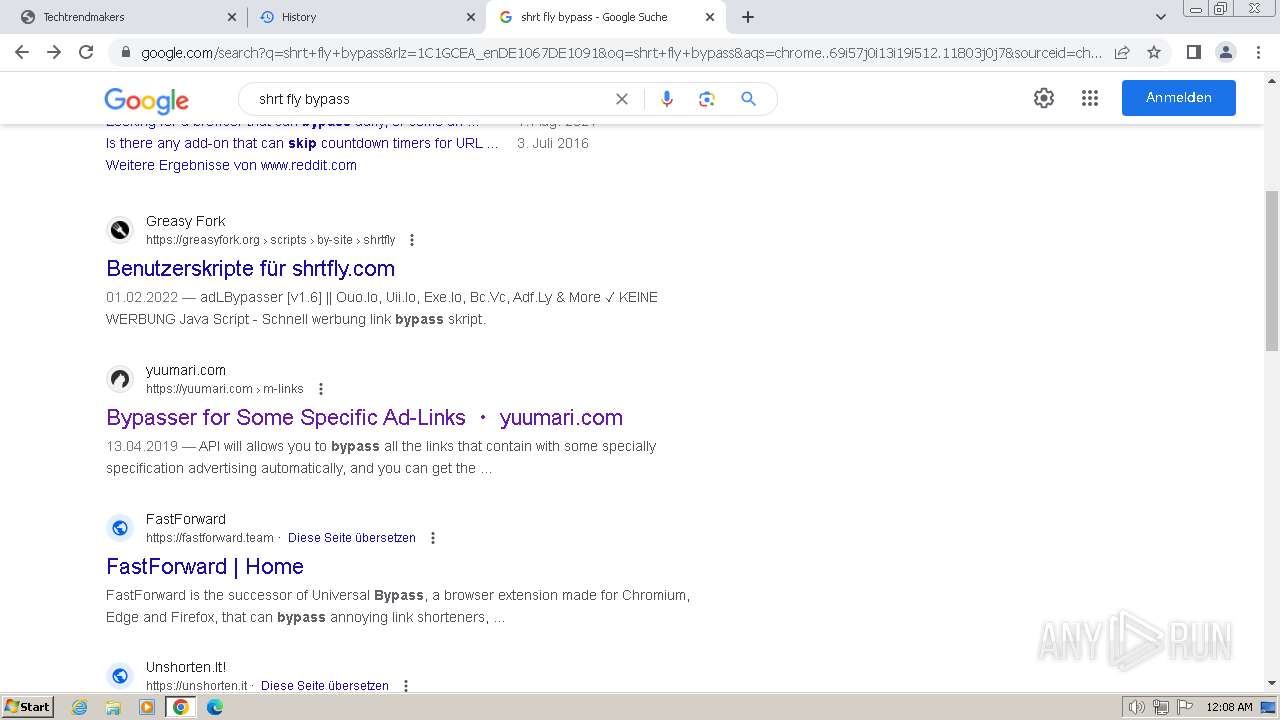Open more options for FastForward result

pyautogui.click(x=433, y=538)
